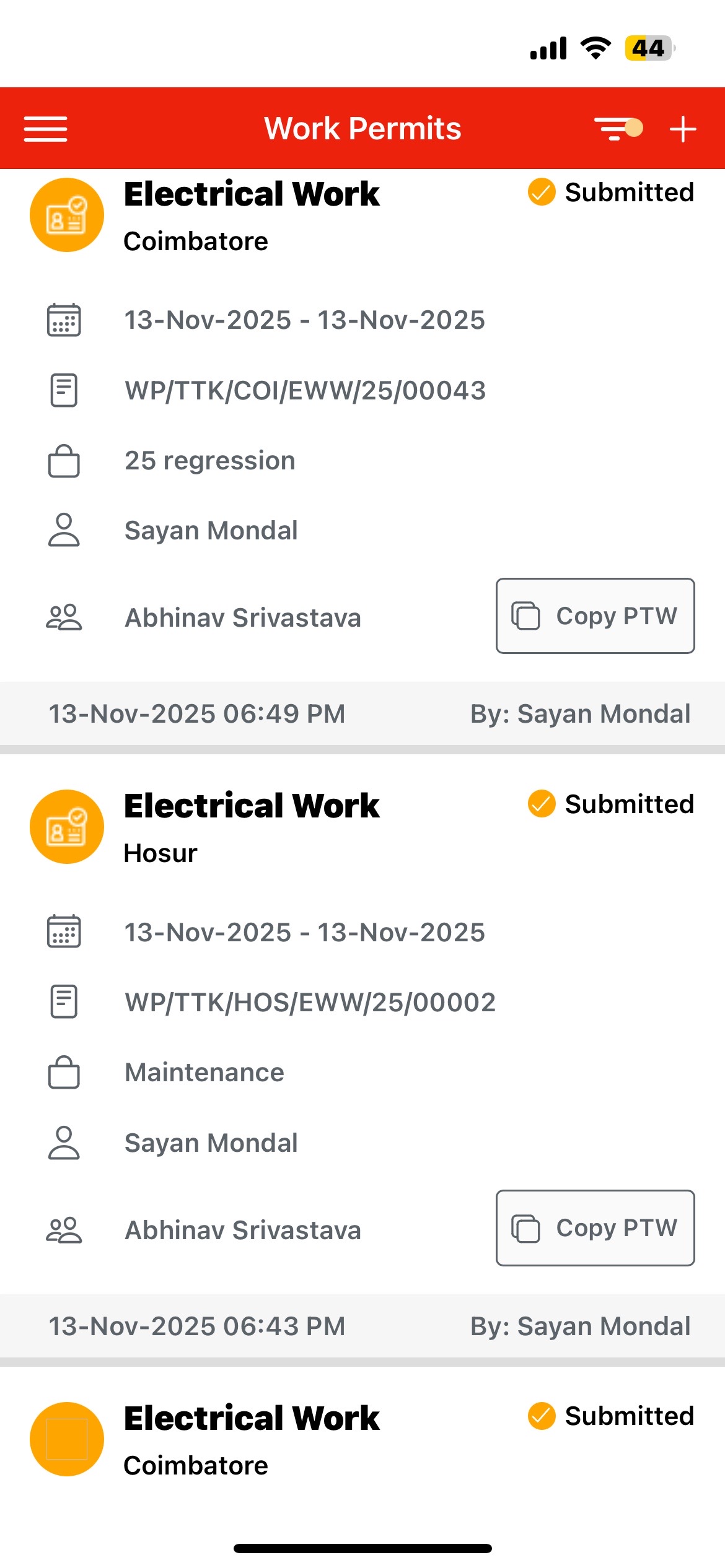This screenshot has height=1568, width=725.
Task: Open the work permits filter
Action: (618, 129)
